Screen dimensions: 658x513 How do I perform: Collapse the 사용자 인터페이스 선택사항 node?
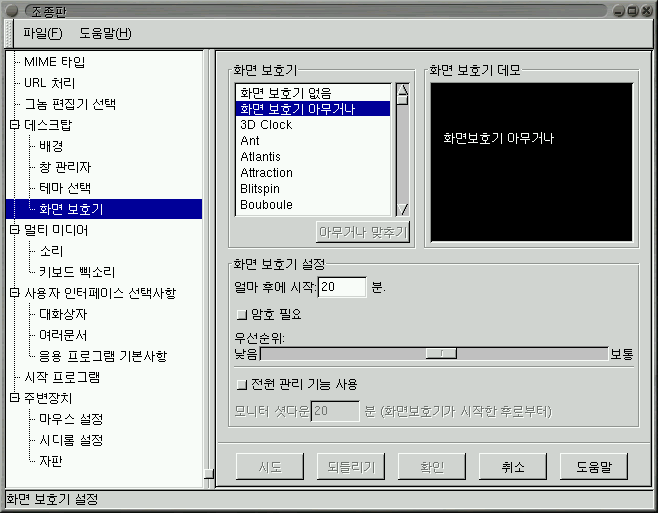click(x=14, y=293)
